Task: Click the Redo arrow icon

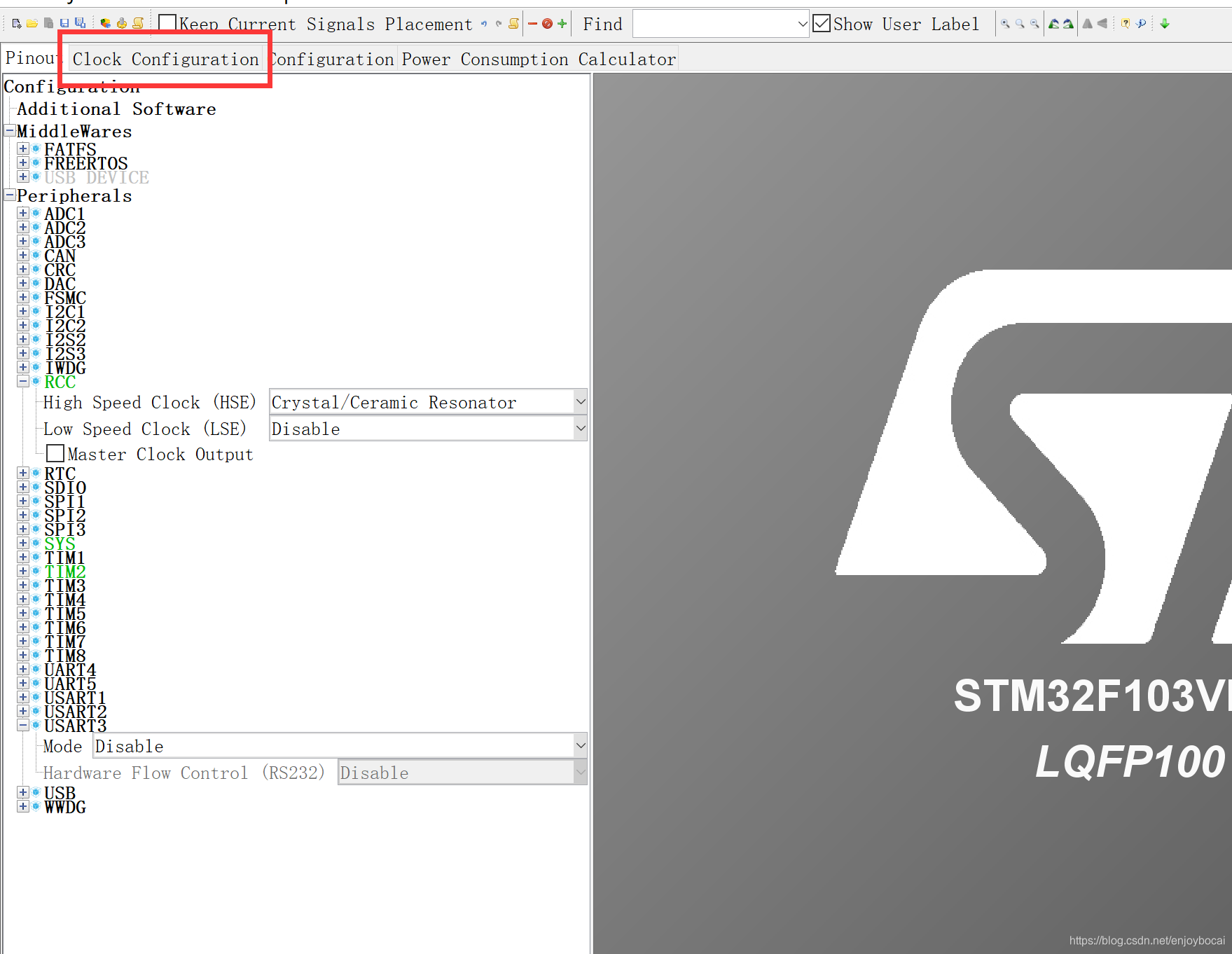Action: point(499,24)
